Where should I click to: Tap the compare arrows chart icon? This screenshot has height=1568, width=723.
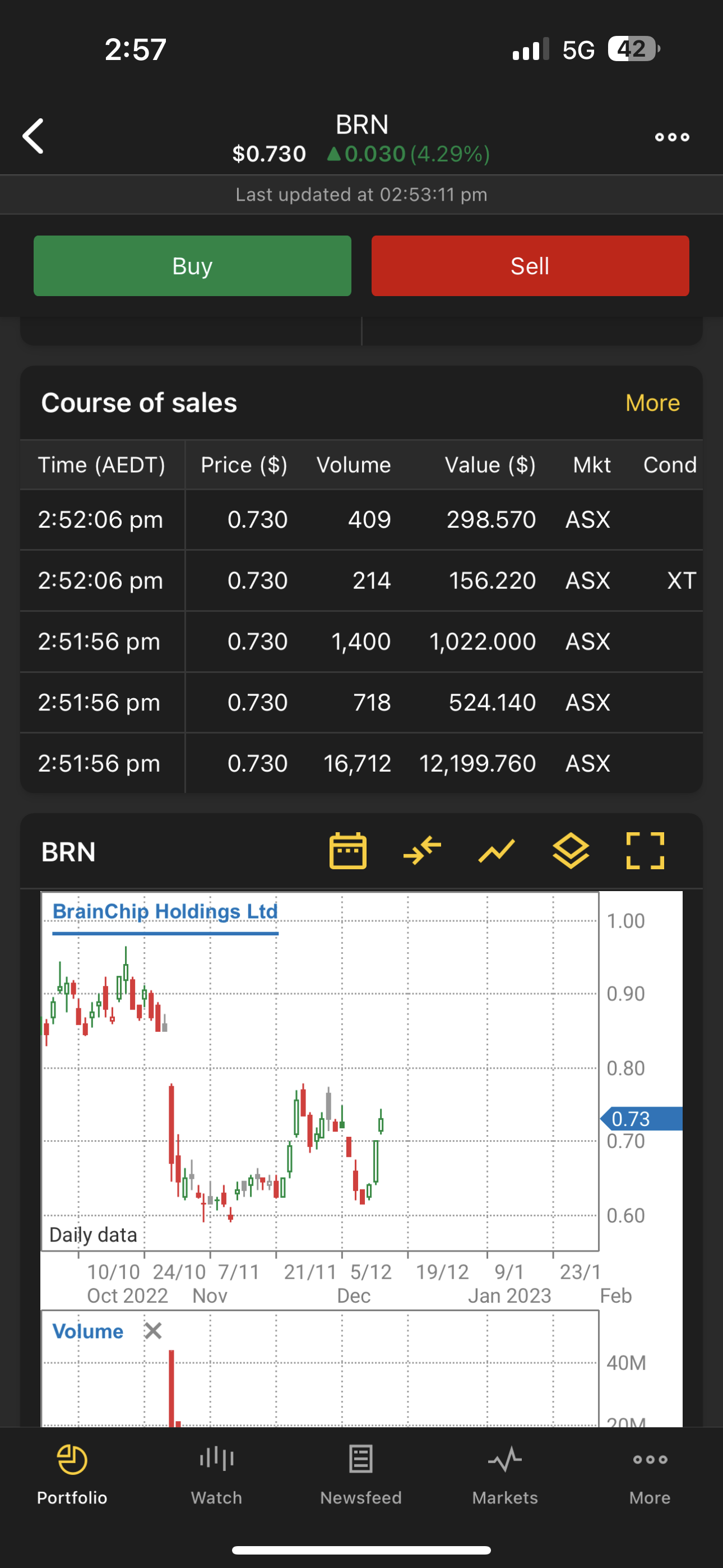click(x=421, y=850)
